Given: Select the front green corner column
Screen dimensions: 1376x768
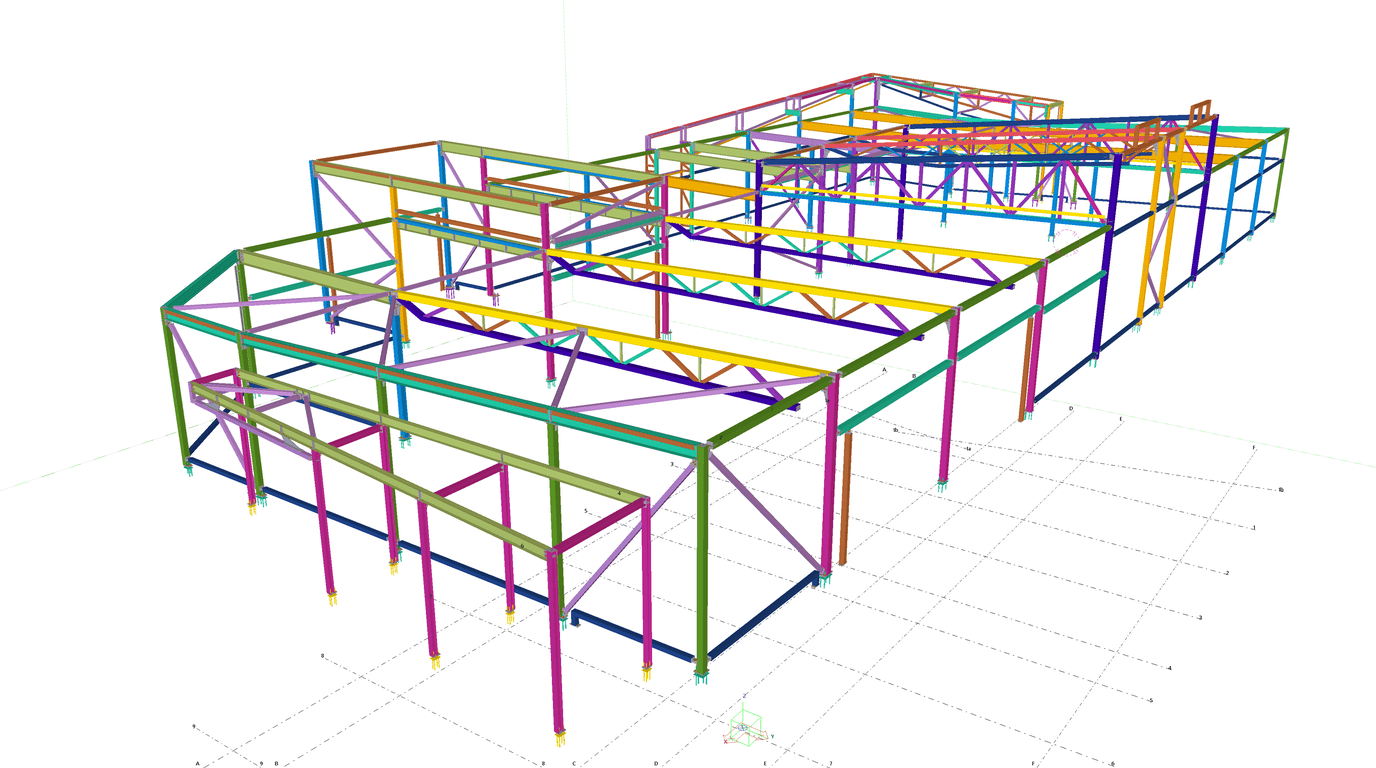Looking at the screenshot, I should [x=703, y=560].
